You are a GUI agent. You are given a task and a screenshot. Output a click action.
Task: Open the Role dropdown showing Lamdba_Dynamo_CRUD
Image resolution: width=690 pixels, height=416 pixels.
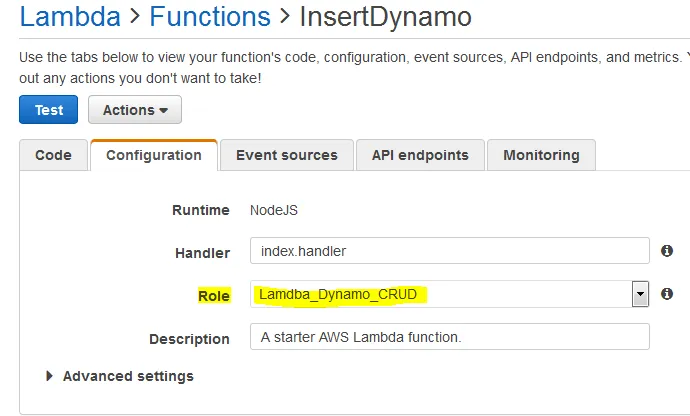tap(640, 294)
